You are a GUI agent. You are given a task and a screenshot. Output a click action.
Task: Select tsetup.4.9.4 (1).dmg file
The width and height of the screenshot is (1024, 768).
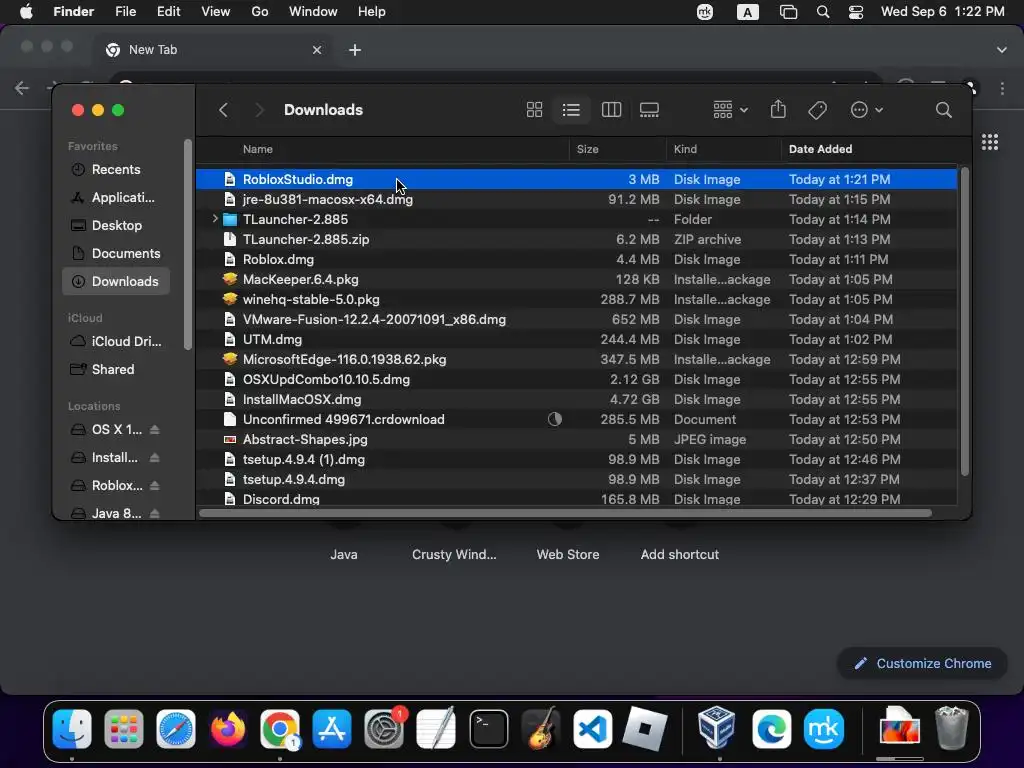[577, 459]
